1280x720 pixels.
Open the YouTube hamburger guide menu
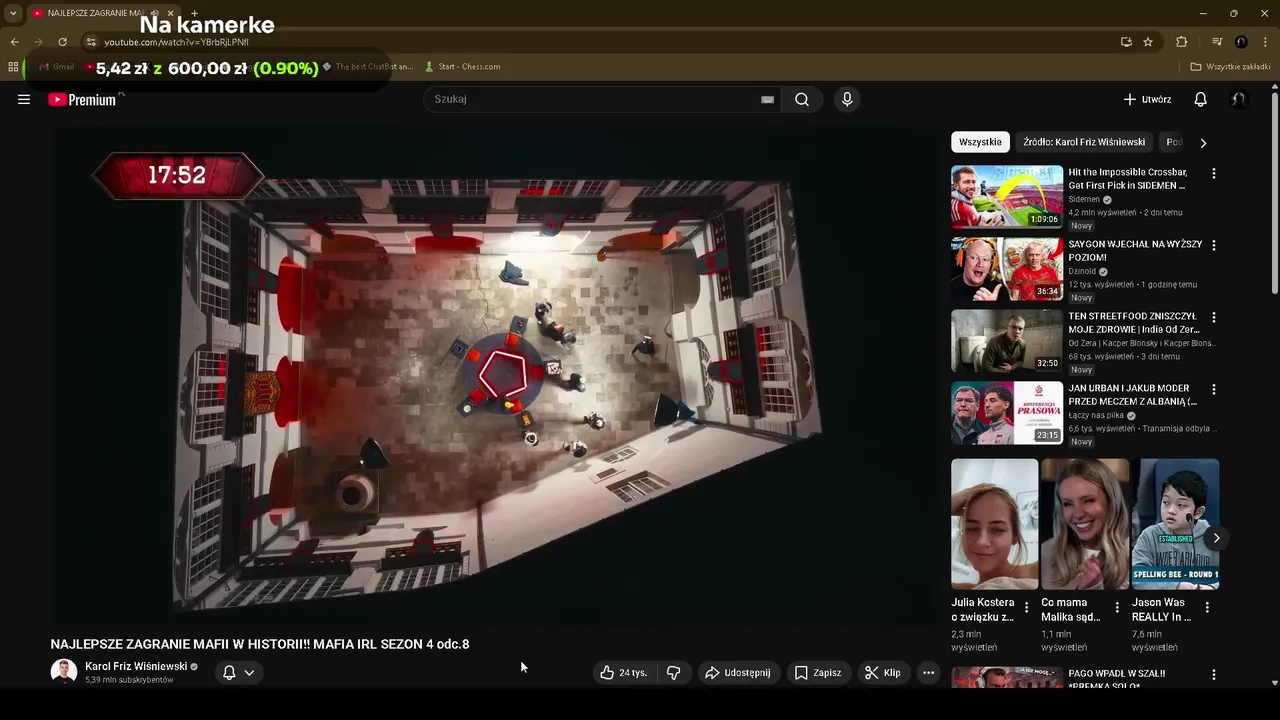pyautogui.click(x=24, y=99)
